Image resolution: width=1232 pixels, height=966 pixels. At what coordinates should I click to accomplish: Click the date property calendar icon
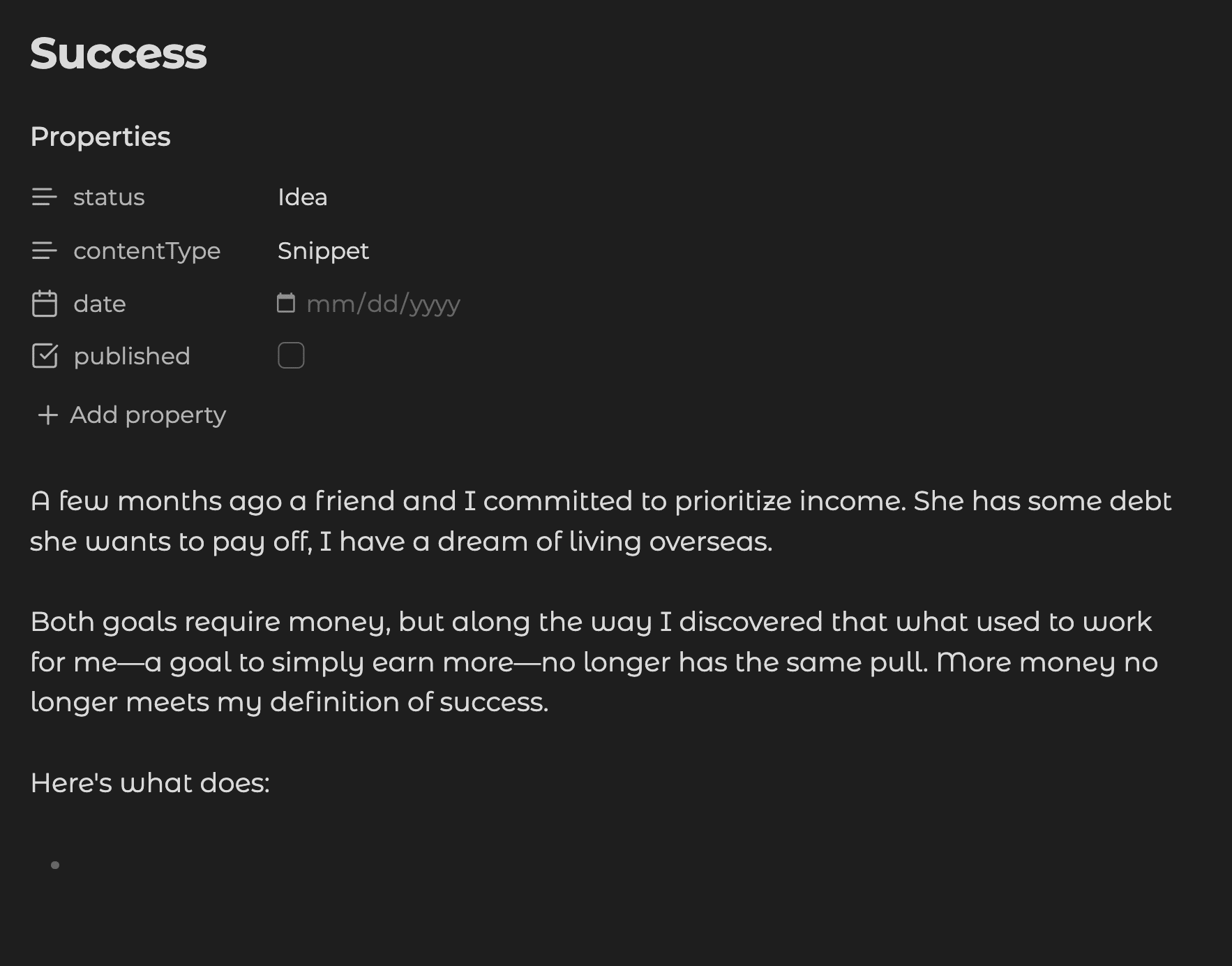tap(44, 304)
